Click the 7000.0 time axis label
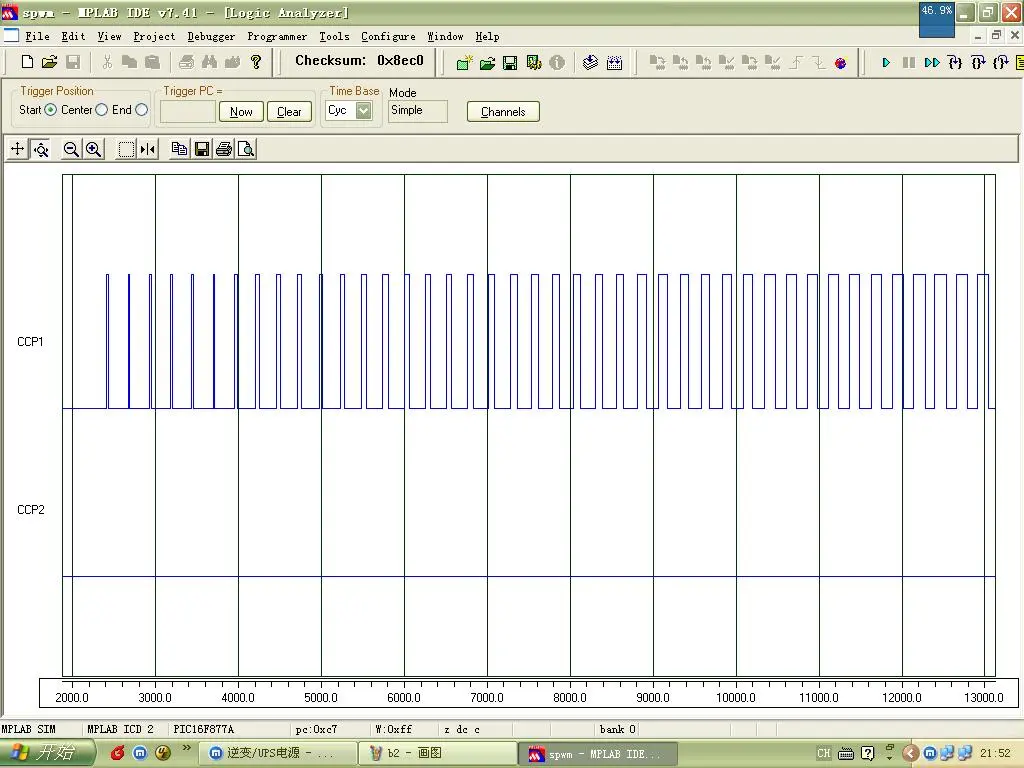Image resolution: width=1024 pixels, height=768 pixels. [x=487, y=697]
